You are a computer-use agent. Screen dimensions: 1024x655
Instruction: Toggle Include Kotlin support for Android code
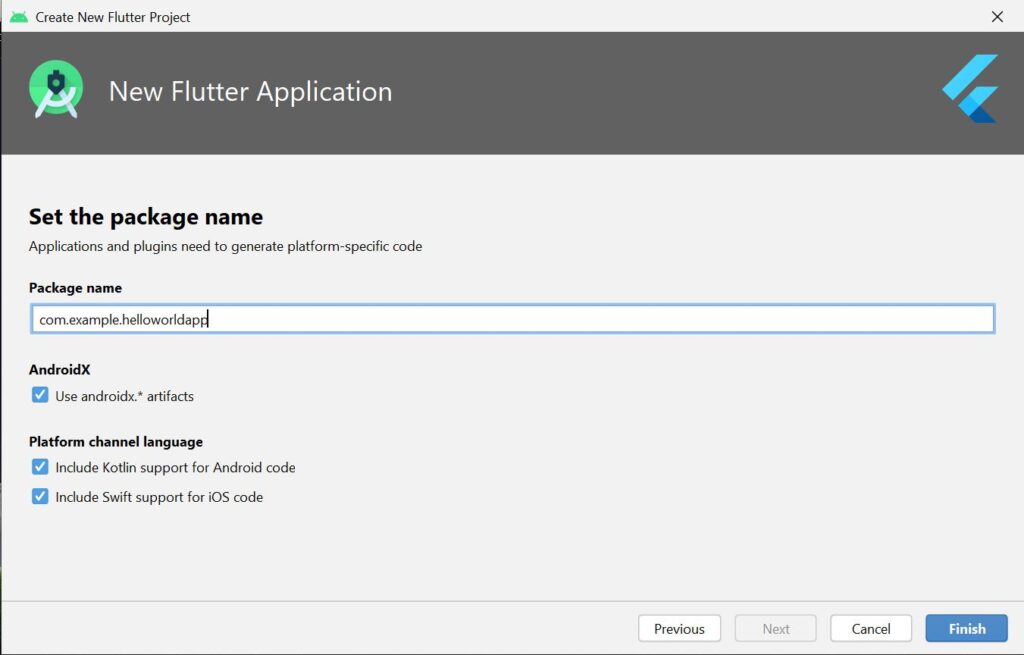[x=40, y=467]
